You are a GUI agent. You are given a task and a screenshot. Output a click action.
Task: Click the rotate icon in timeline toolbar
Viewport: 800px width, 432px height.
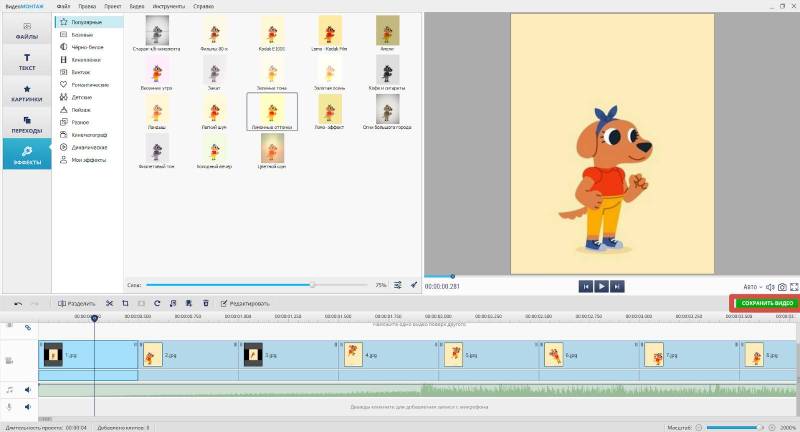click(157, 303)
